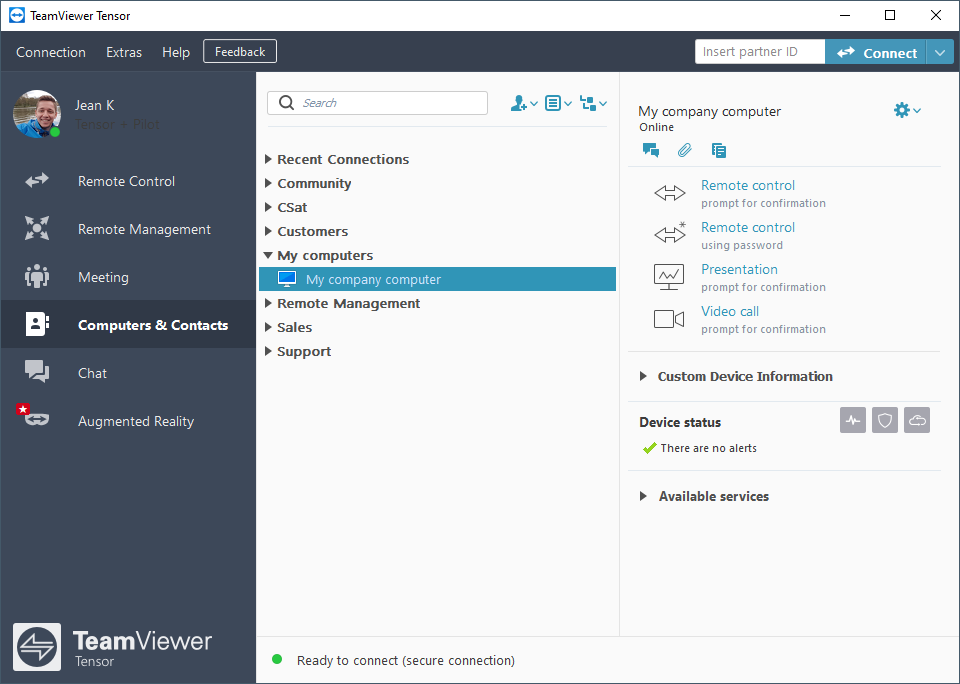
Task: Expand the Recent Connections group
Action: tap(268, 159)
